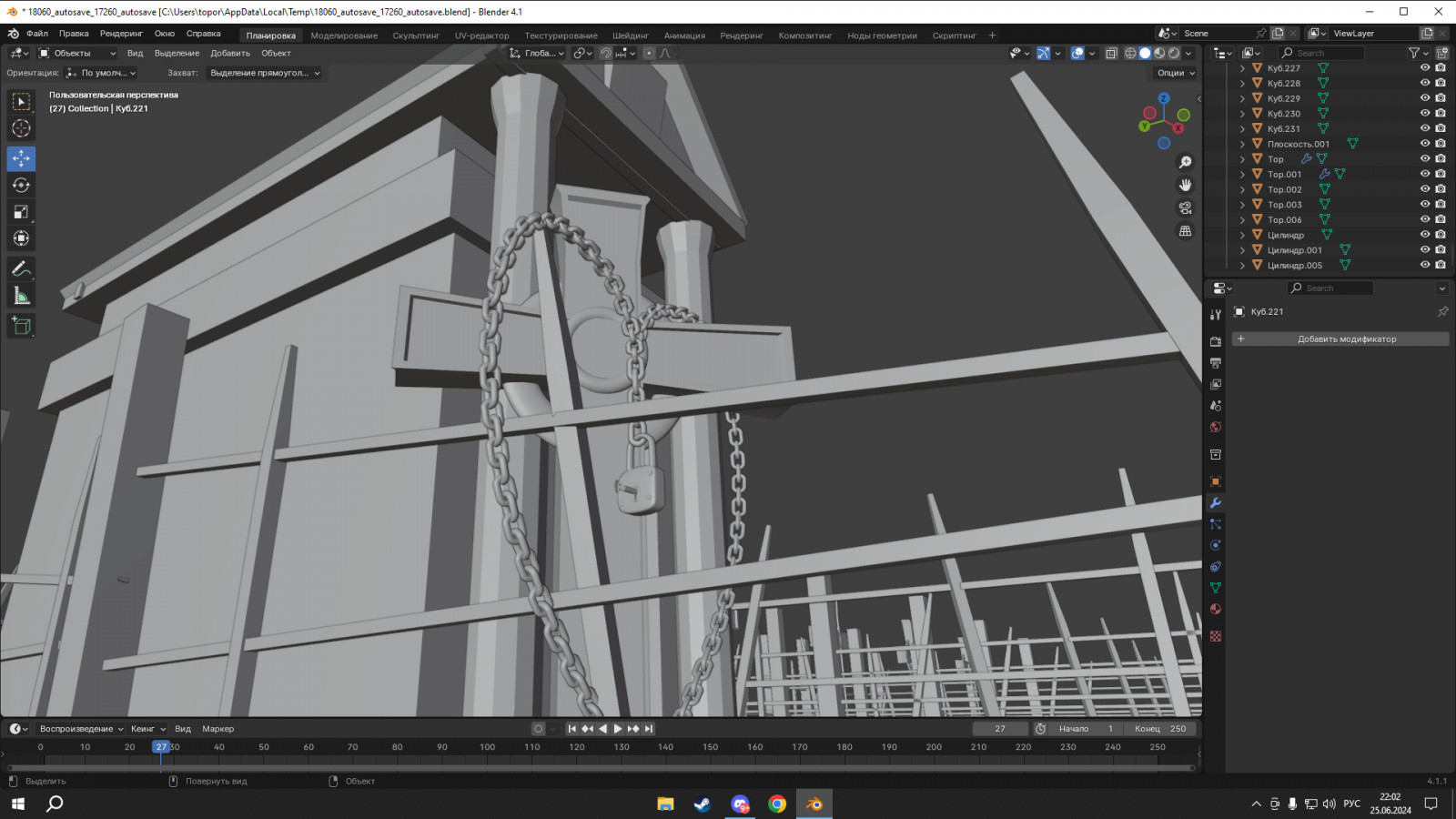The height and width of the screenshot is (819, 1456).
Task: Click the Конец 250 end frame field
Action: coord(1160,729)
